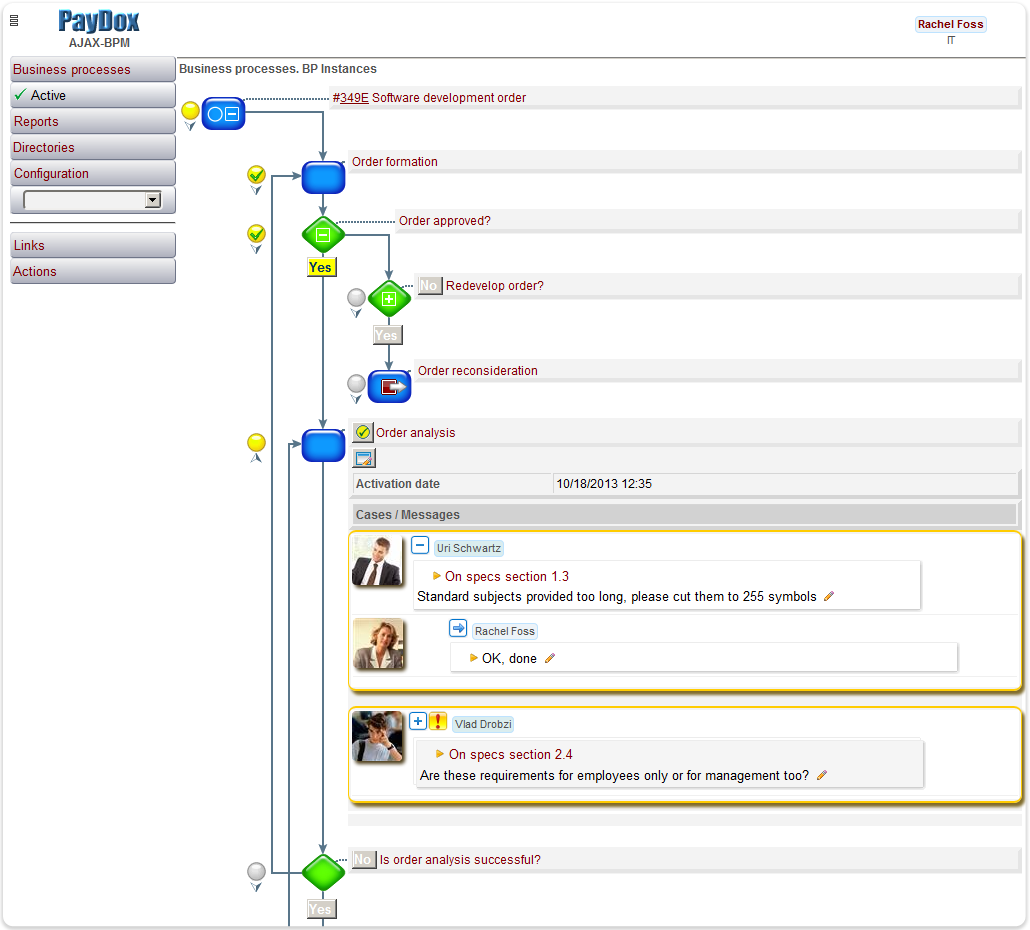
Task: Click the green Is order analysis successful diamond
Action: [323, 872]
